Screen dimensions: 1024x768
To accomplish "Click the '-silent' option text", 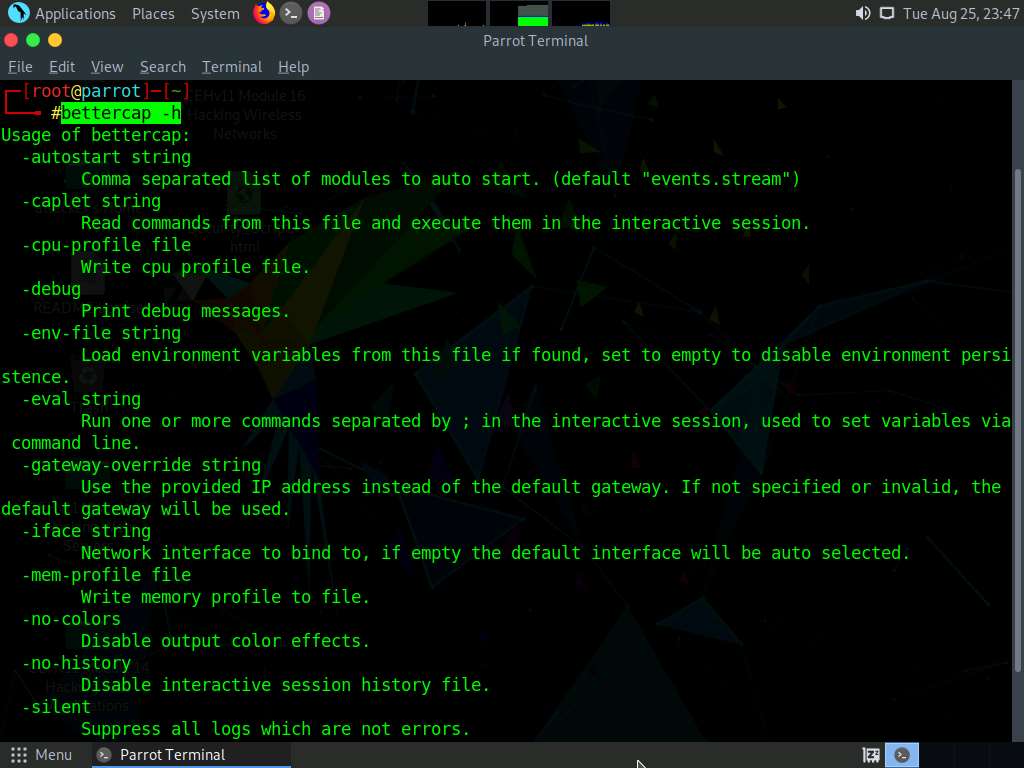I will [56, 707].
